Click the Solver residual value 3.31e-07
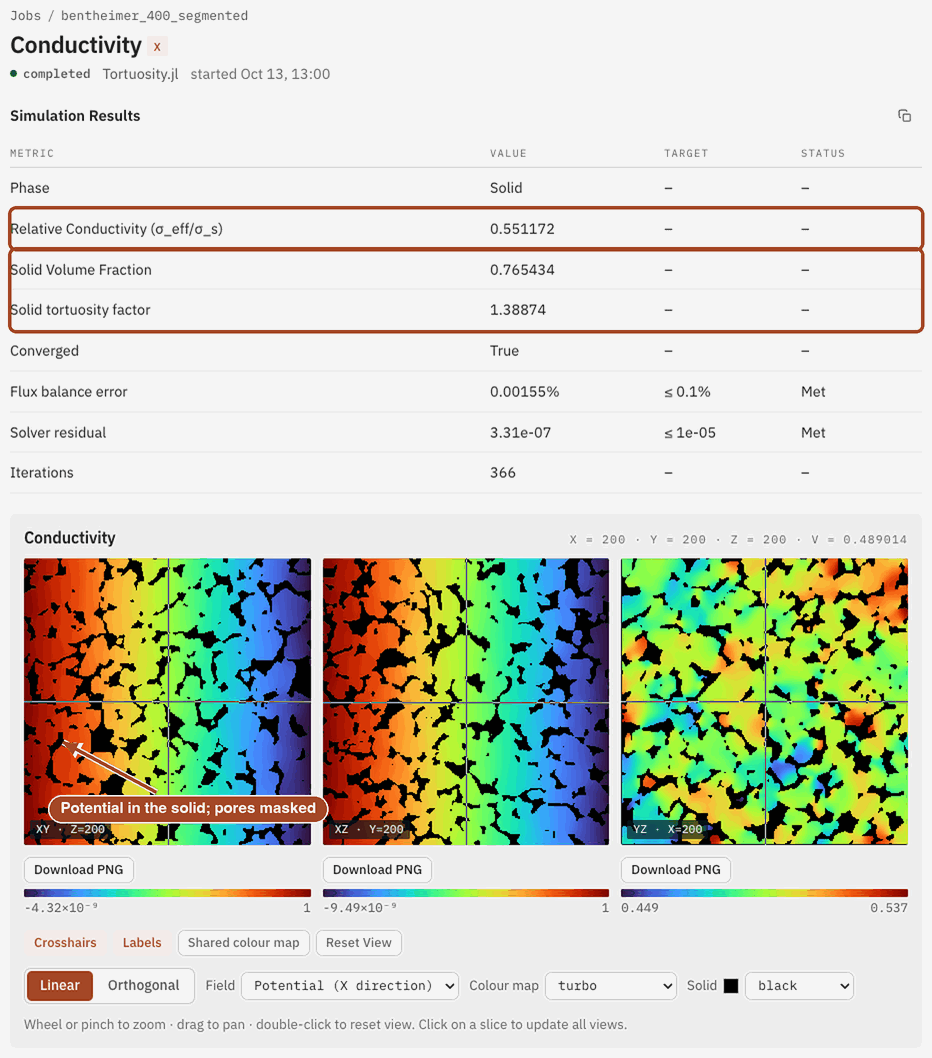Viewport: 932px width, 1058px height. pyautogui.click(x=520, y=433)
